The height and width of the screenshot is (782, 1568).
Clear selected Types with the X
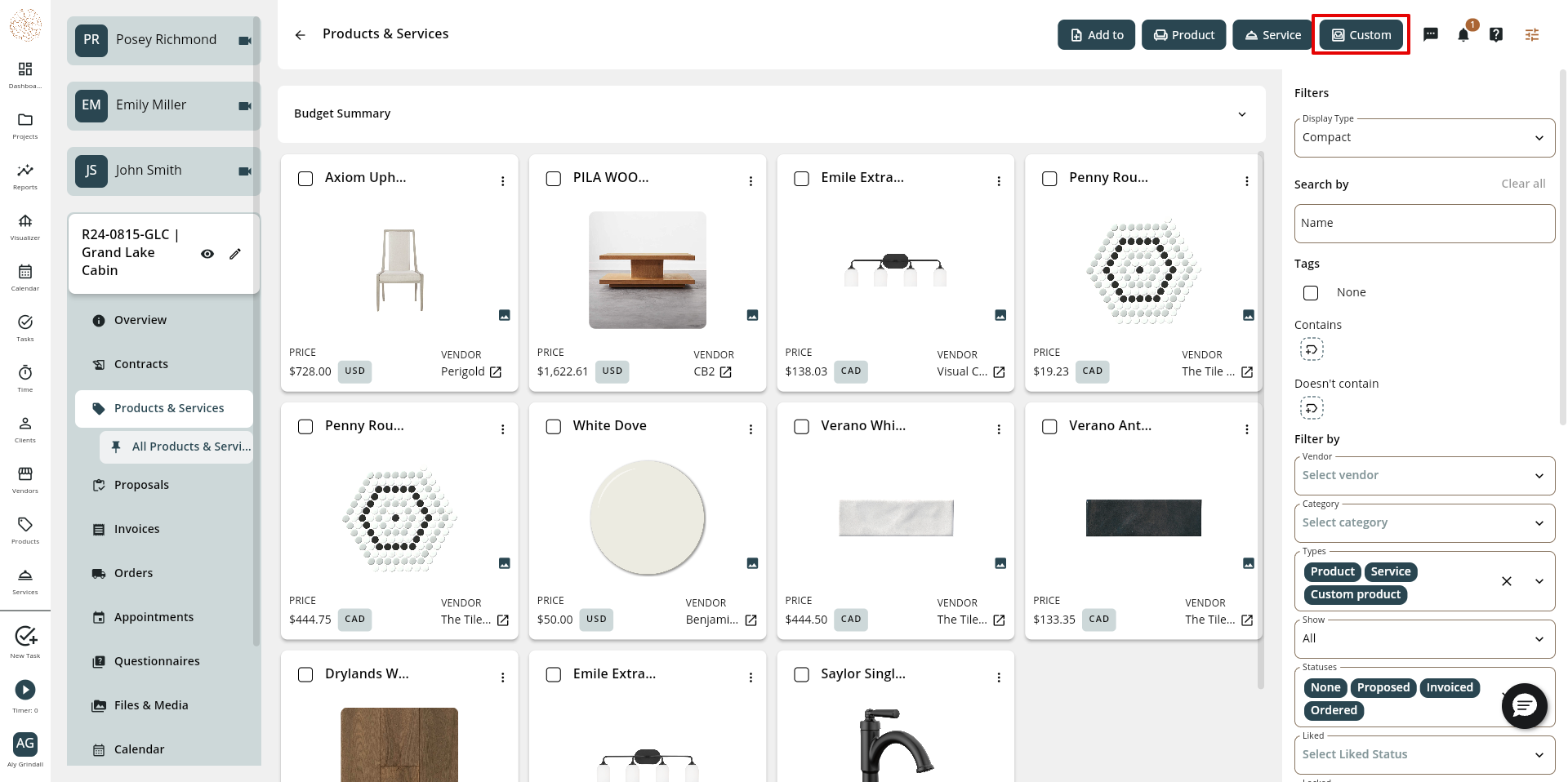click(x=1507, y=581)
